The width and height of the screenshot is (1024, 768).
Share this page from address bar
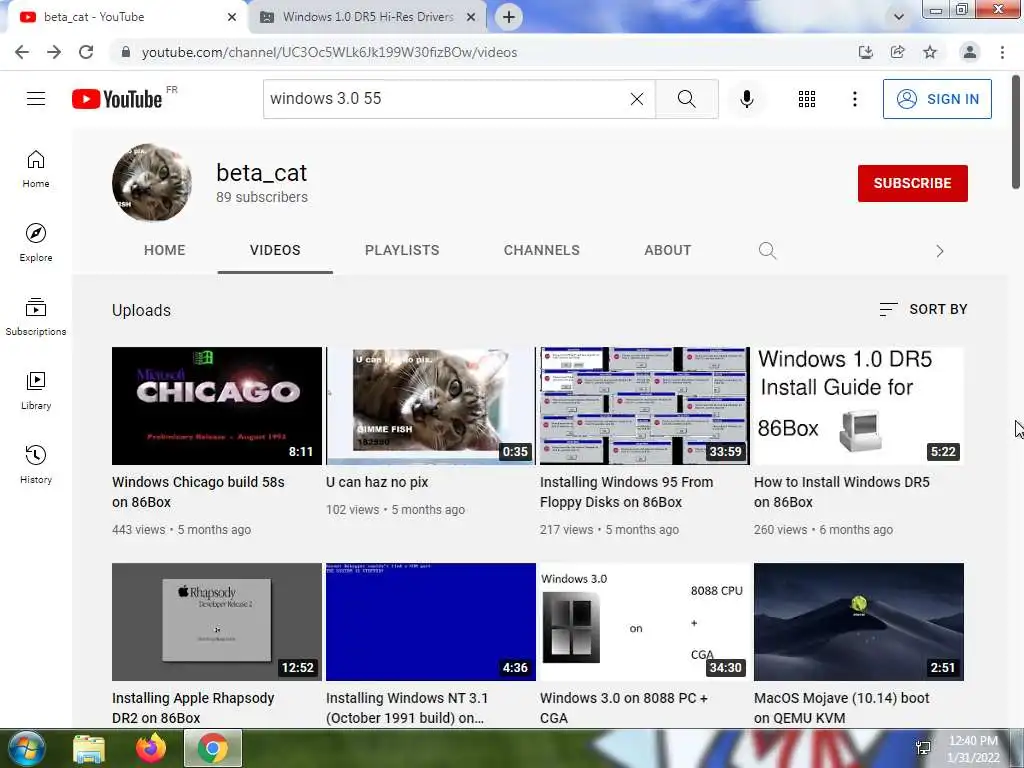[x=898, y=52]
